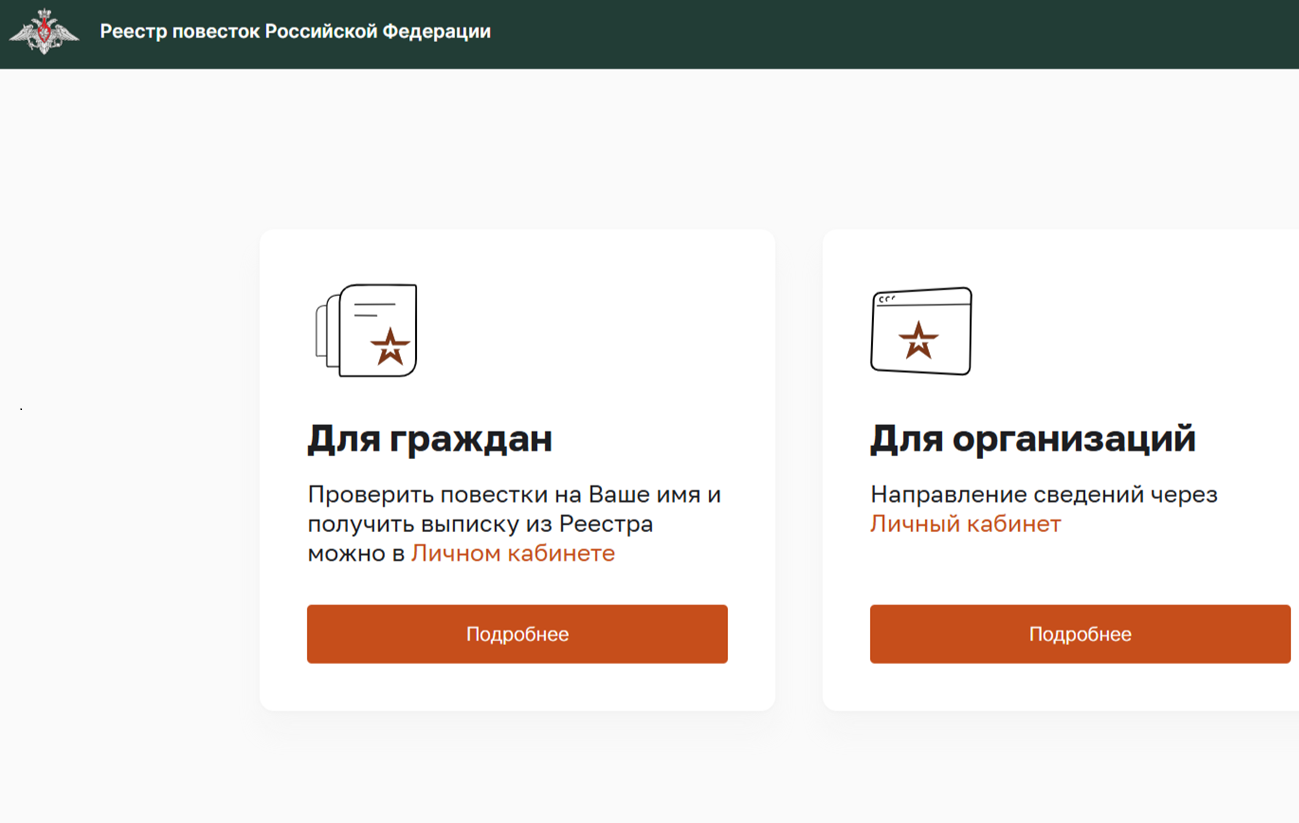Click the "получить выписку из Реестра" text line
Viewport: 1299px width, 823px height.
click(x=480, y=524)
